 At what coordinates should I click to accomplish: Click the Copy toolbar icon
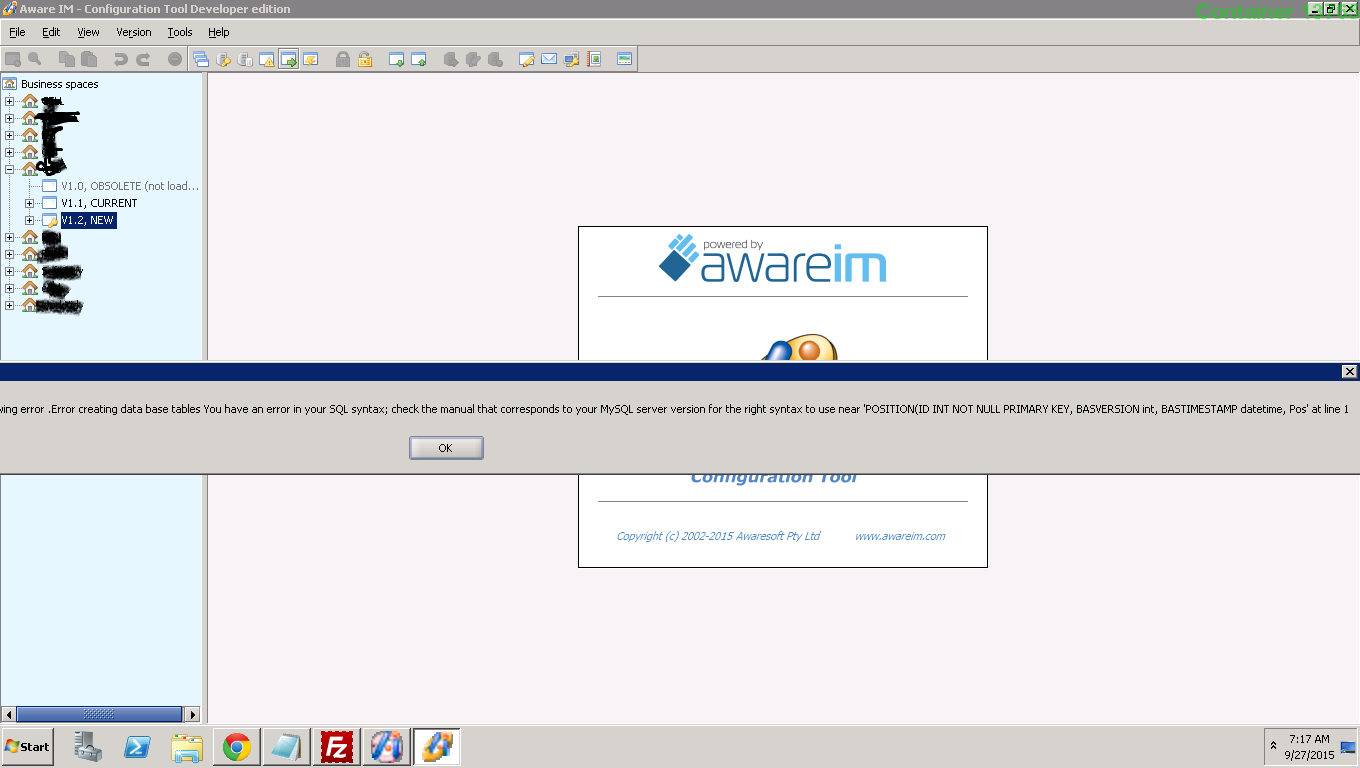coord(67,59)
